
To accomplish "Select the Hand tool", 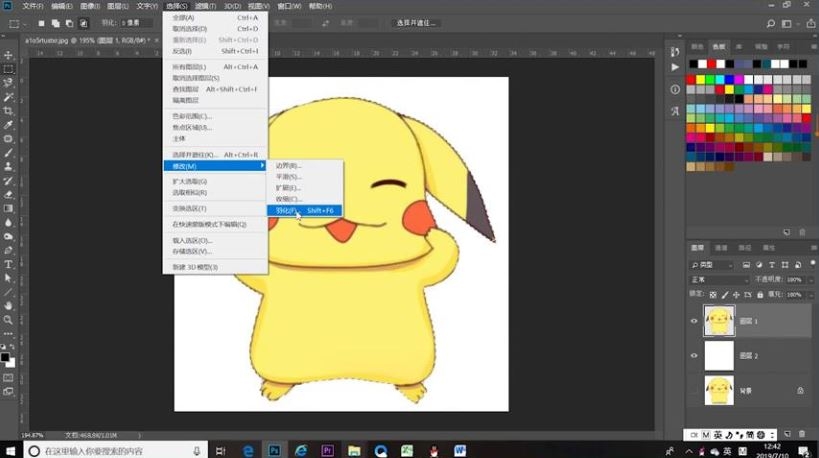I will pos(8,306).
